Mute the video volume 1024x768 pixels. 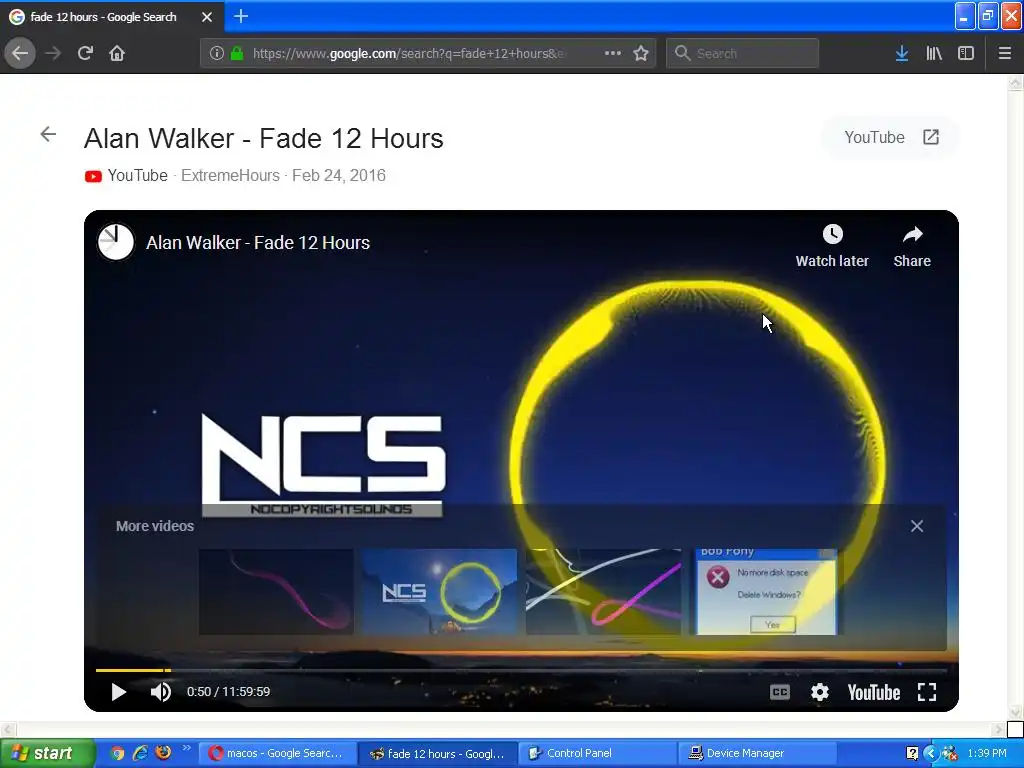[161, 692]
